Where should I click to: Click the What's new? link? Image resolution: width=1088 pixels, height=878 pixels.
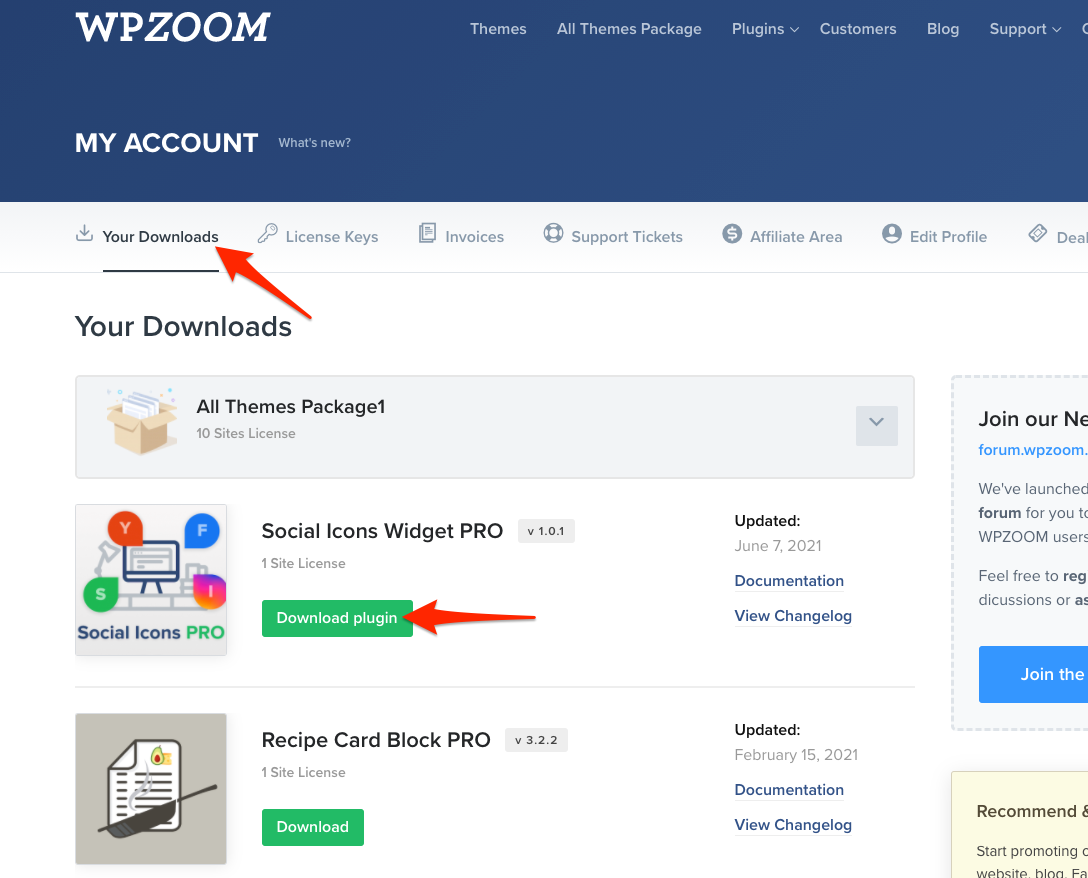pos(314,143)
